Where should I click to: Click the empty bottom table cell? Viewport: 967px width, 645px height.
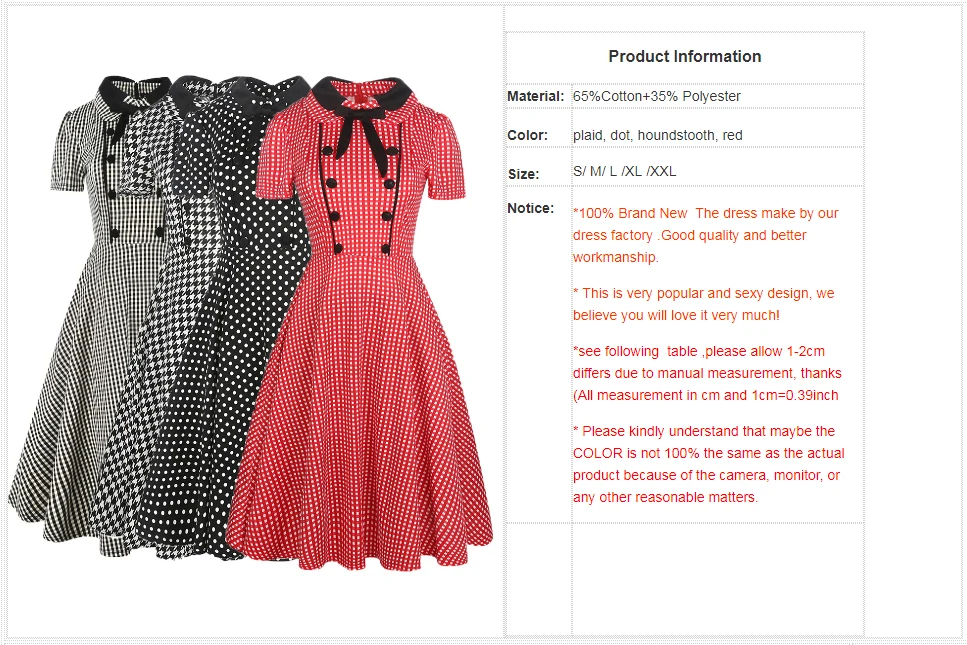(x=717, y=579)
